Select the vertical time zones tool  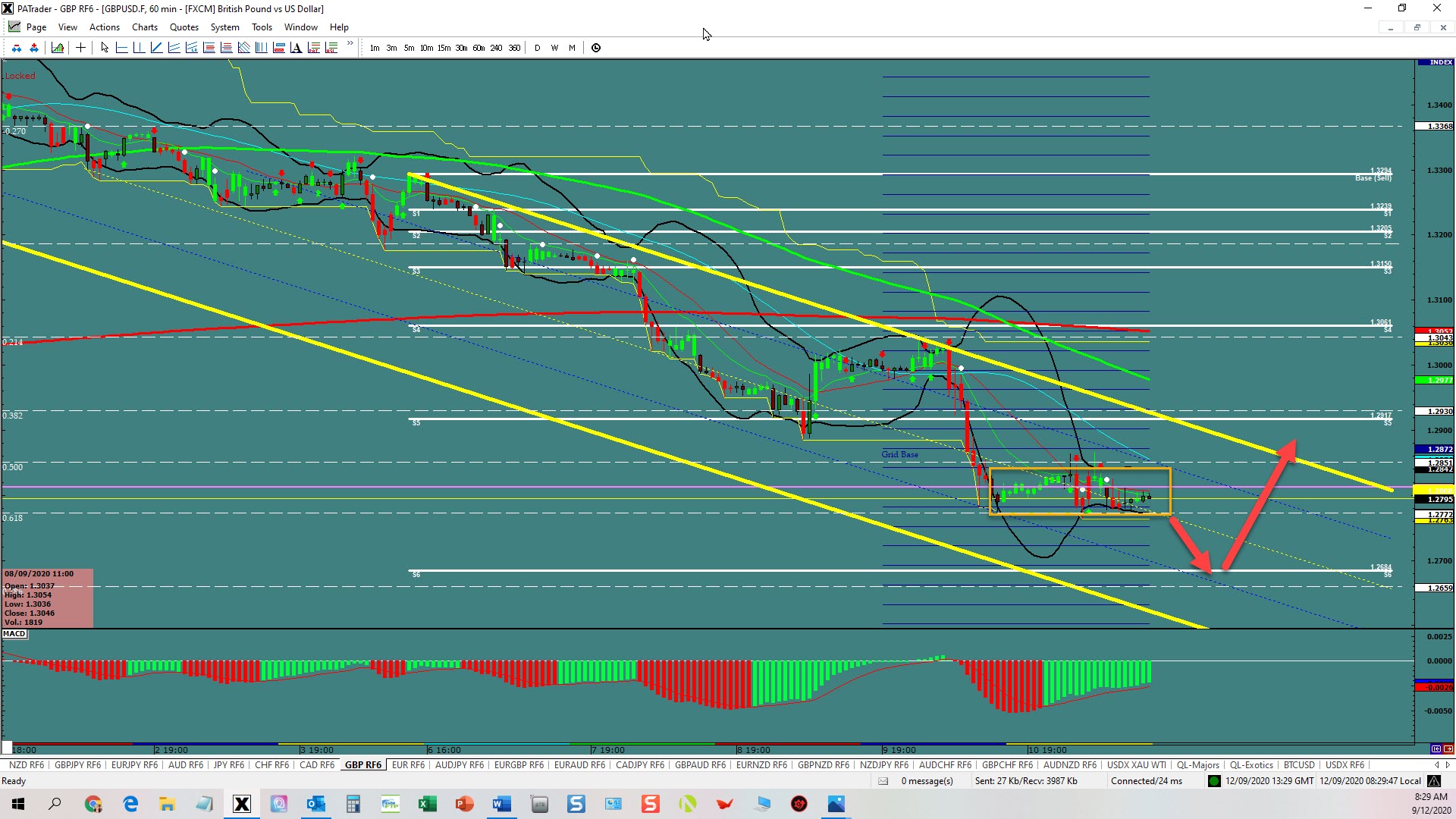point(261,48)
